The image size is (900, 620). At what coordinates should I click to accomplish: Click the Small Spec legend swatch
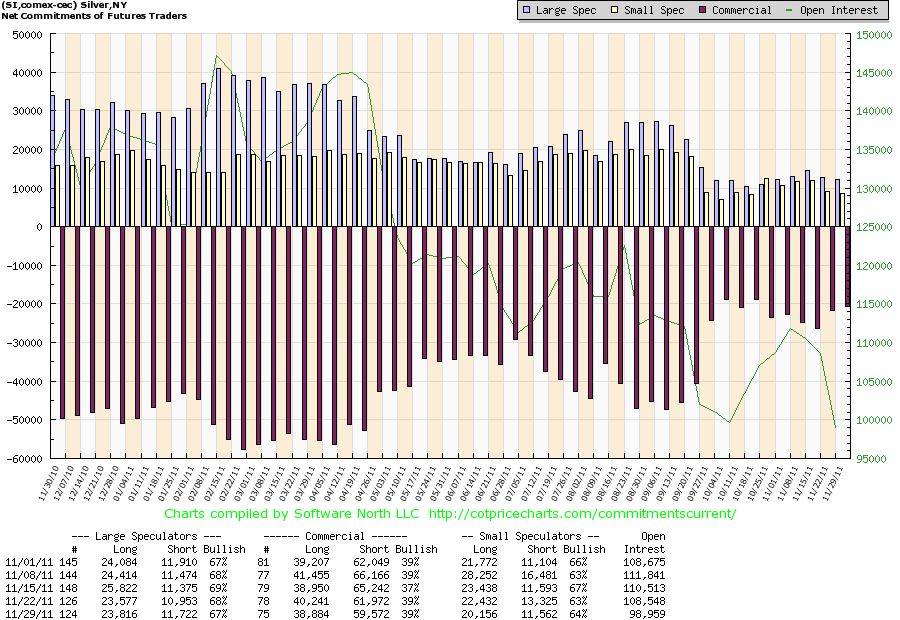[614, 10]
